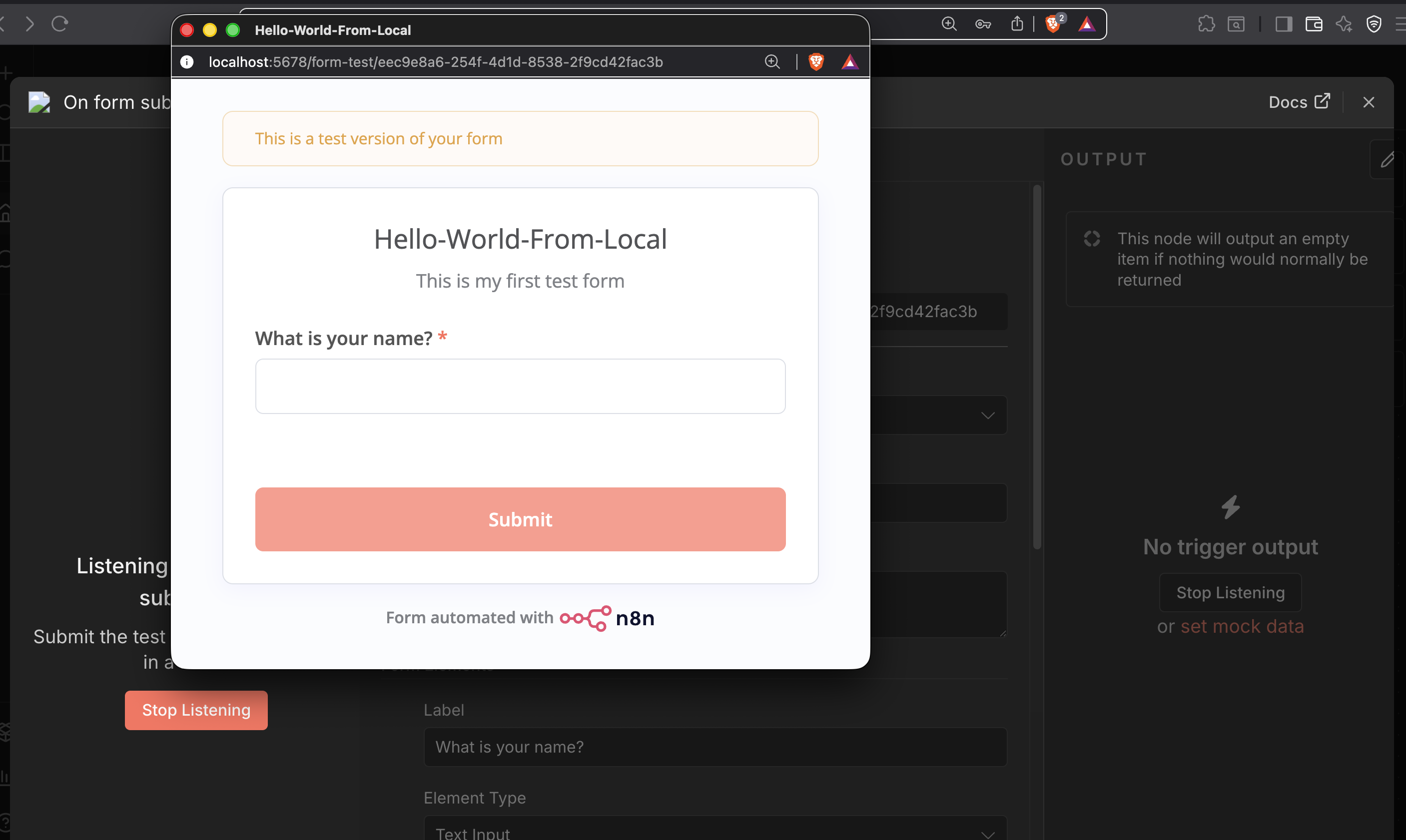Toggle the browser sidebar panel icon

tap(1283, 24)
